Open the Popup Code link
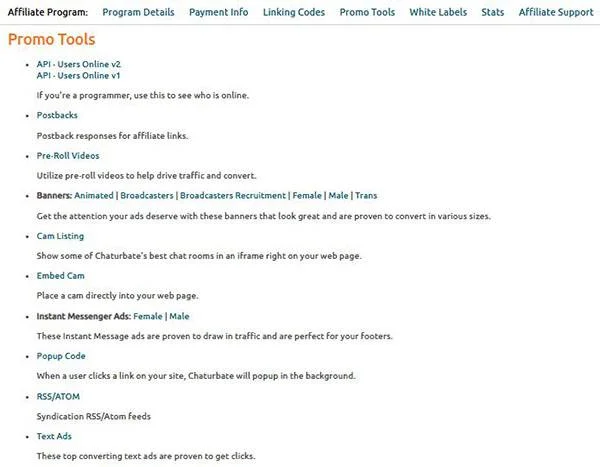 61,356
